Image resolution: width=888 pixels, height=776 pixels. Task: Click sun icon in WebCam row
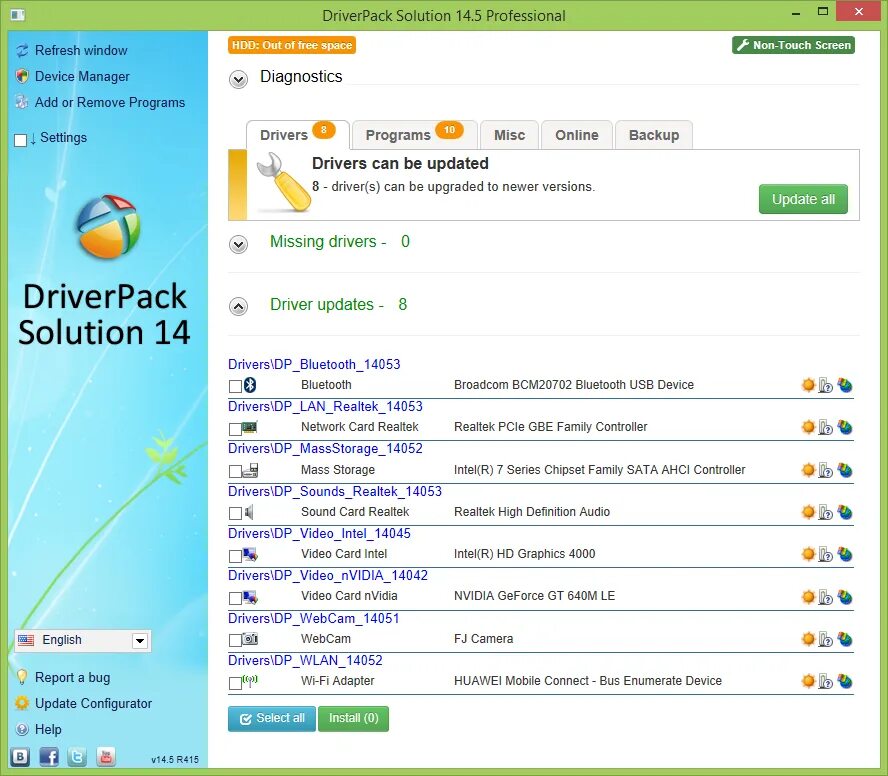point(808,639)
